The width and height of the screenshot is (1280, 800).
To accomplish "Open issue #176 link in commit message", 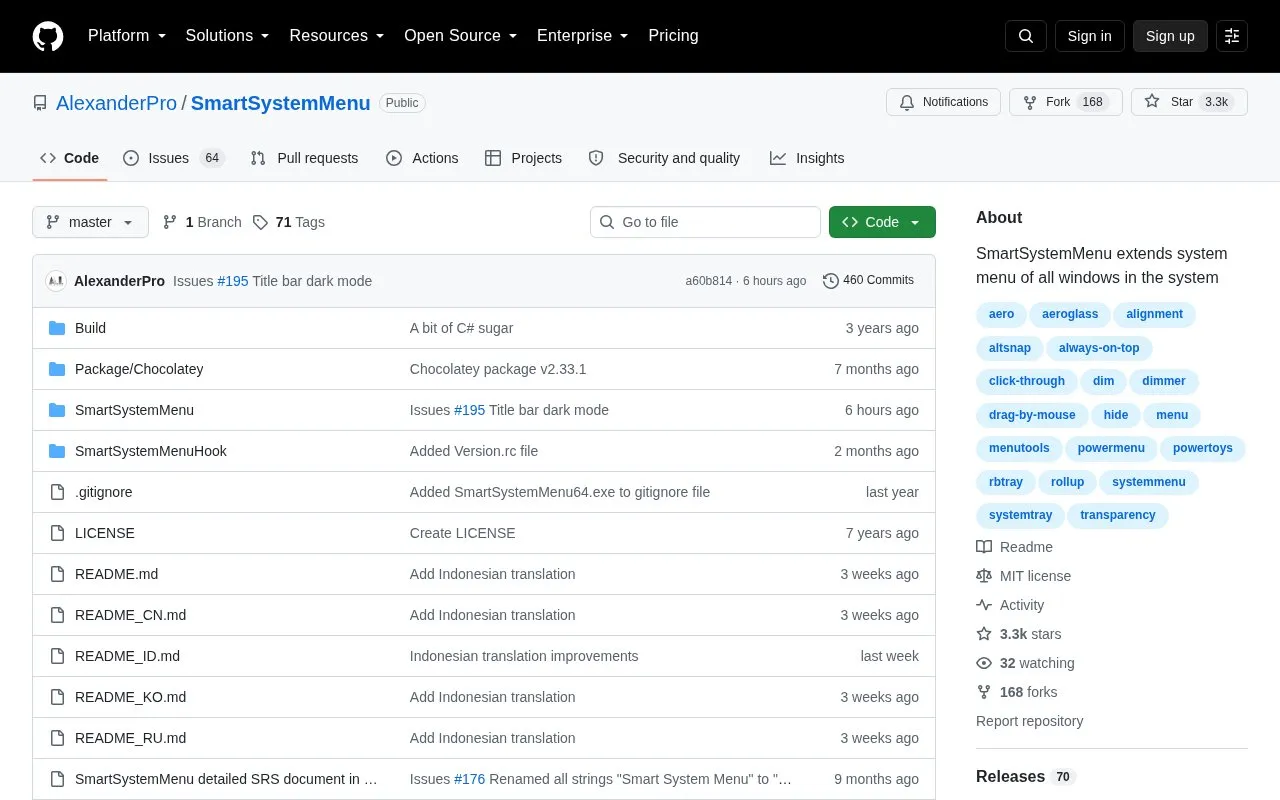I will tap(469, 779).
